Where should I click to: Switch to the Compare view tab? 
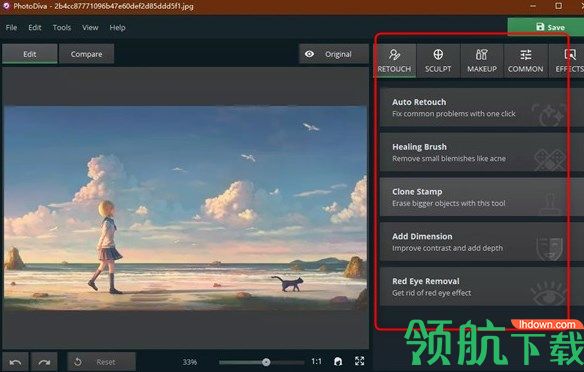[86, 54]
